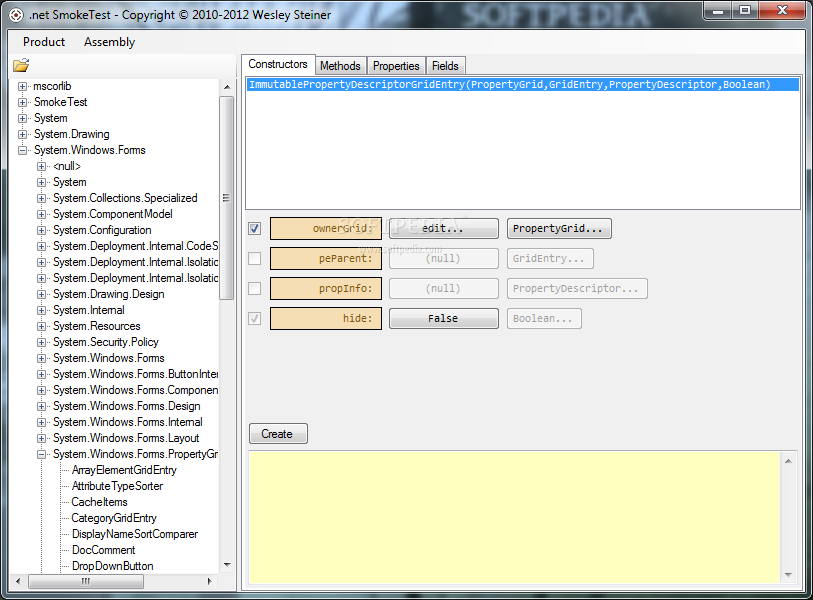Enable the propInfo checkbox
The image size is (813, 600).
(x=255, y=288)
